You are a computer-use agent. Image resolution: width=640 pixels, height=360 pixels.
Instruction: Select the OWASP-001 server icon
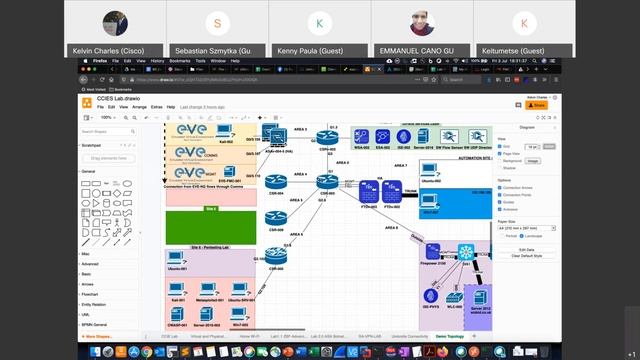click(177, 314)
